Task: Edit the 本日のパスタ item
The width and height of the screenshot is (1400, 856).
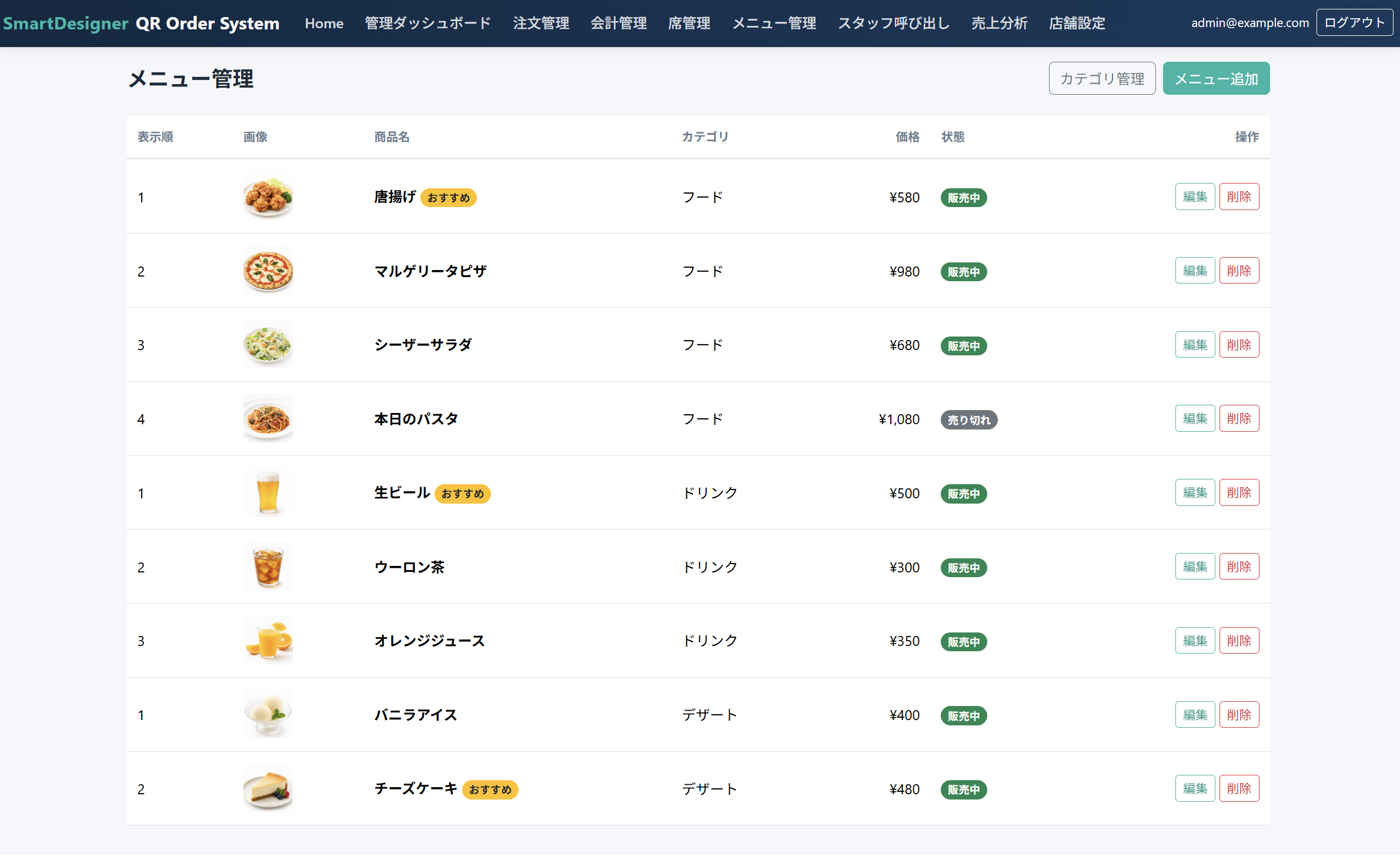Action: [x=1195, y=418]
